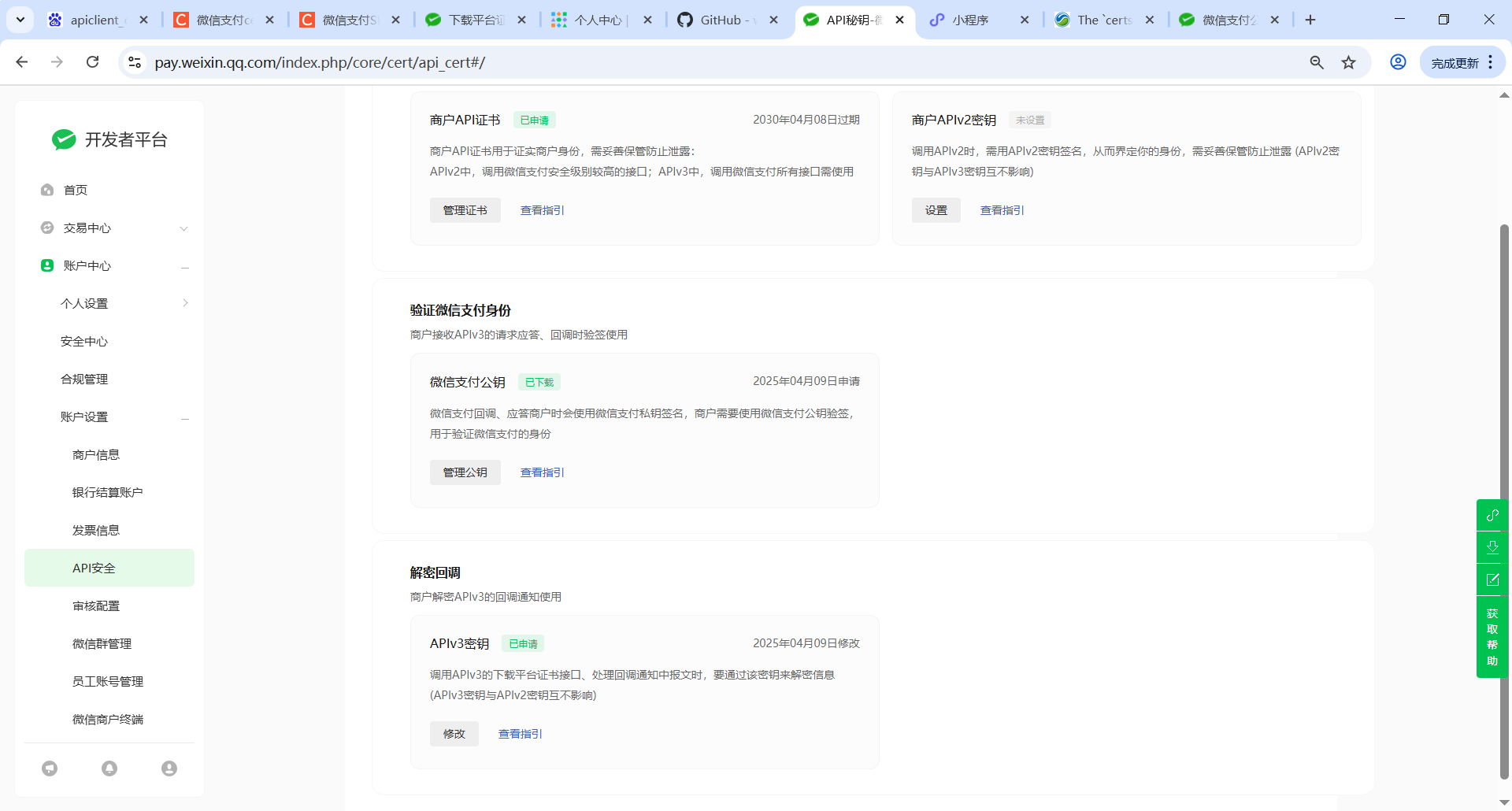Open 查看指引 link for 商户APIv2密钥

tap(1002, 210)
